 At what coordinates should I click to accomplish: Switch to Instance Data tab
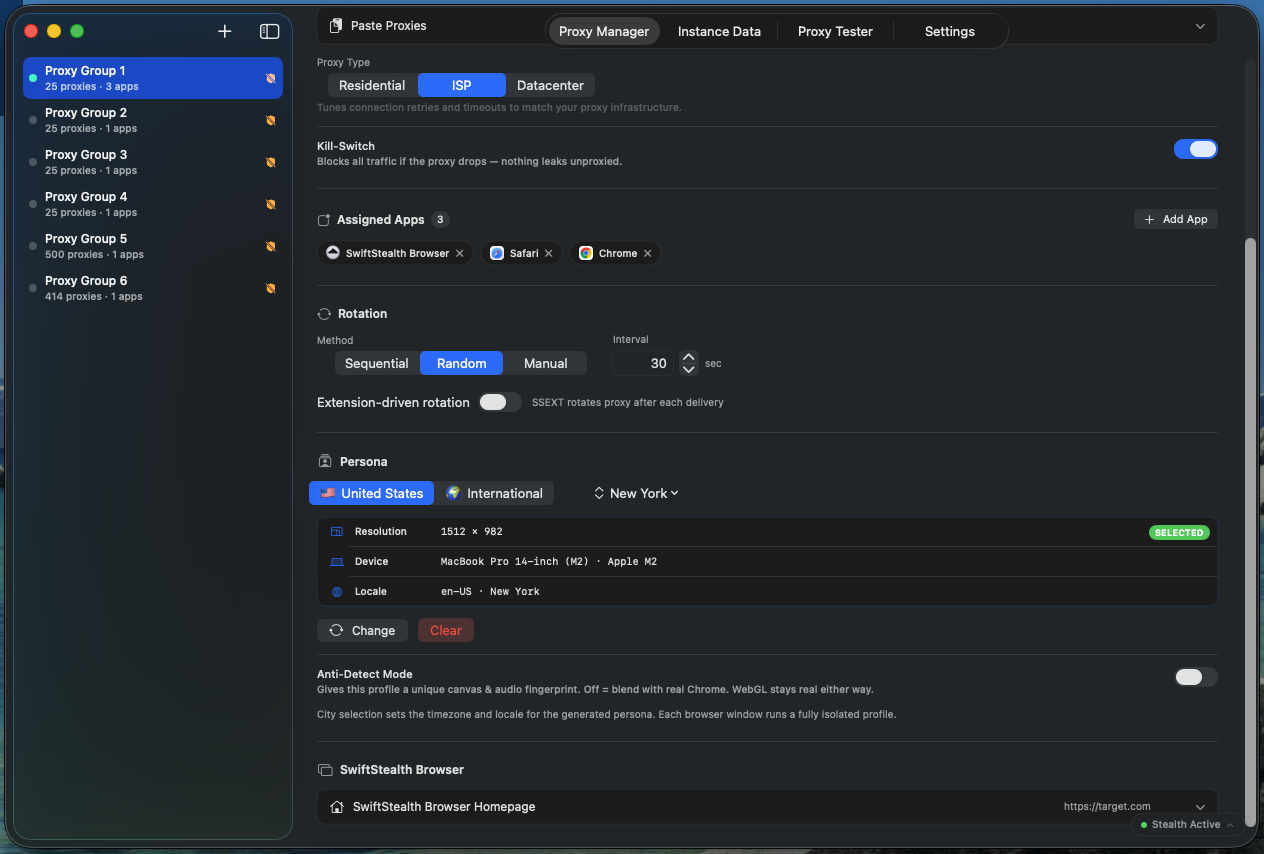coord(719,31)
